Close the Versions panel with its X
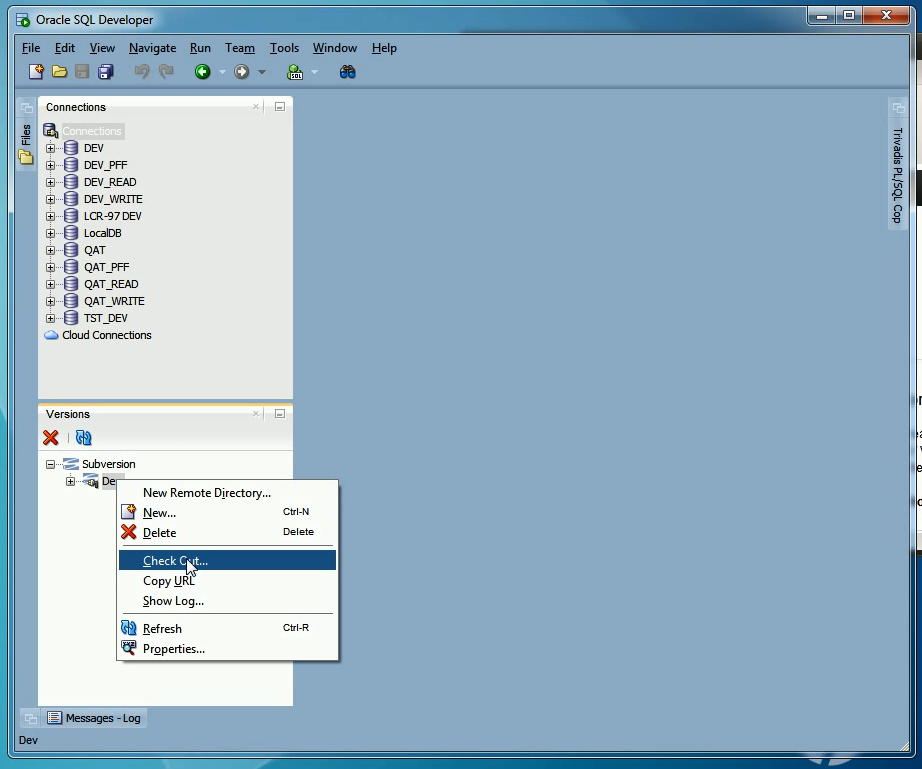The height and width of the screenshot is (769, 922). [x=256, y=413]
